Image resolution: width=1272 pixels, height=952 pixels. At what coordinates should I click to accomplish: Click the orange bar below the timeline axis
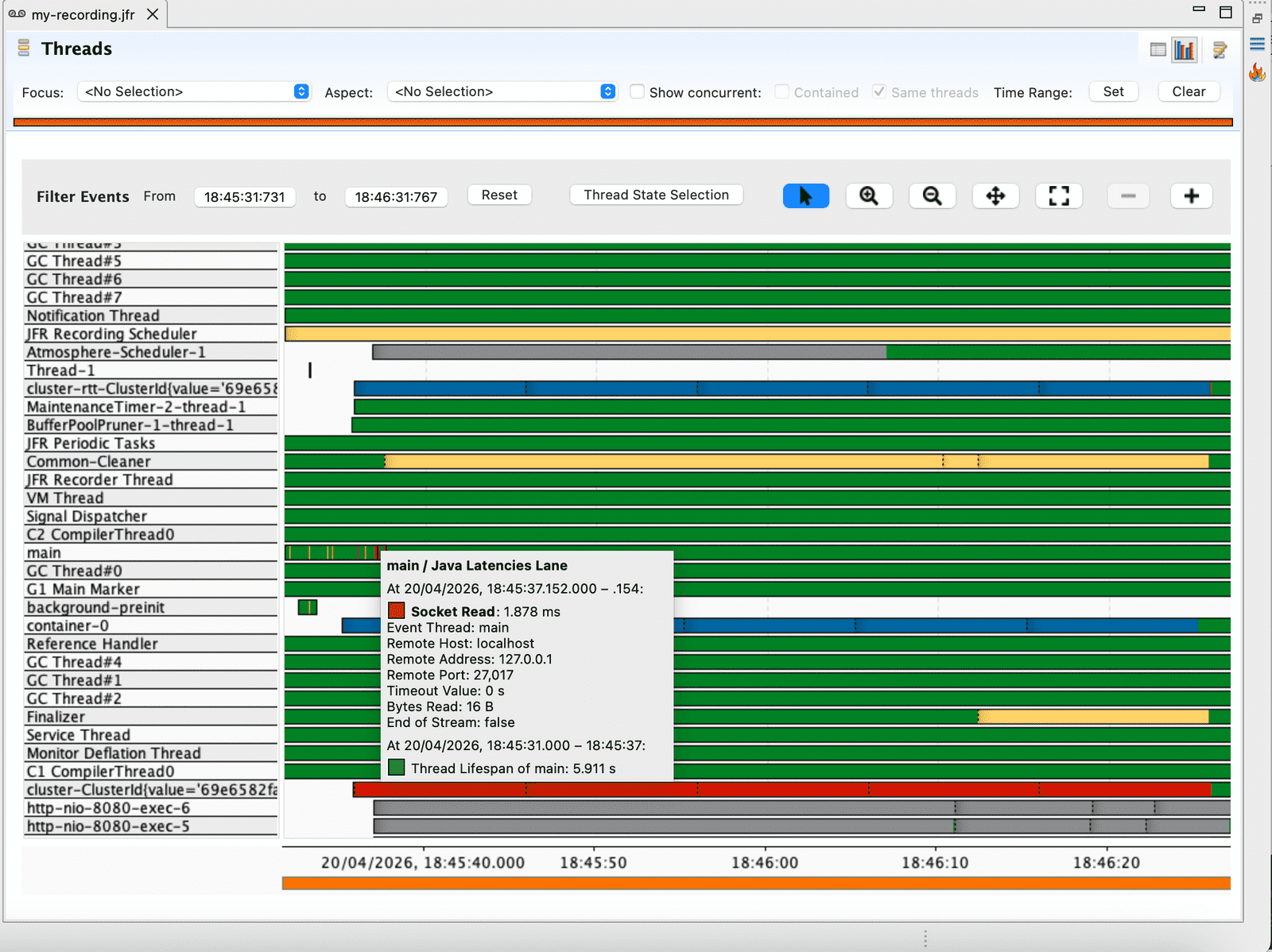click(x=756, y=883)
